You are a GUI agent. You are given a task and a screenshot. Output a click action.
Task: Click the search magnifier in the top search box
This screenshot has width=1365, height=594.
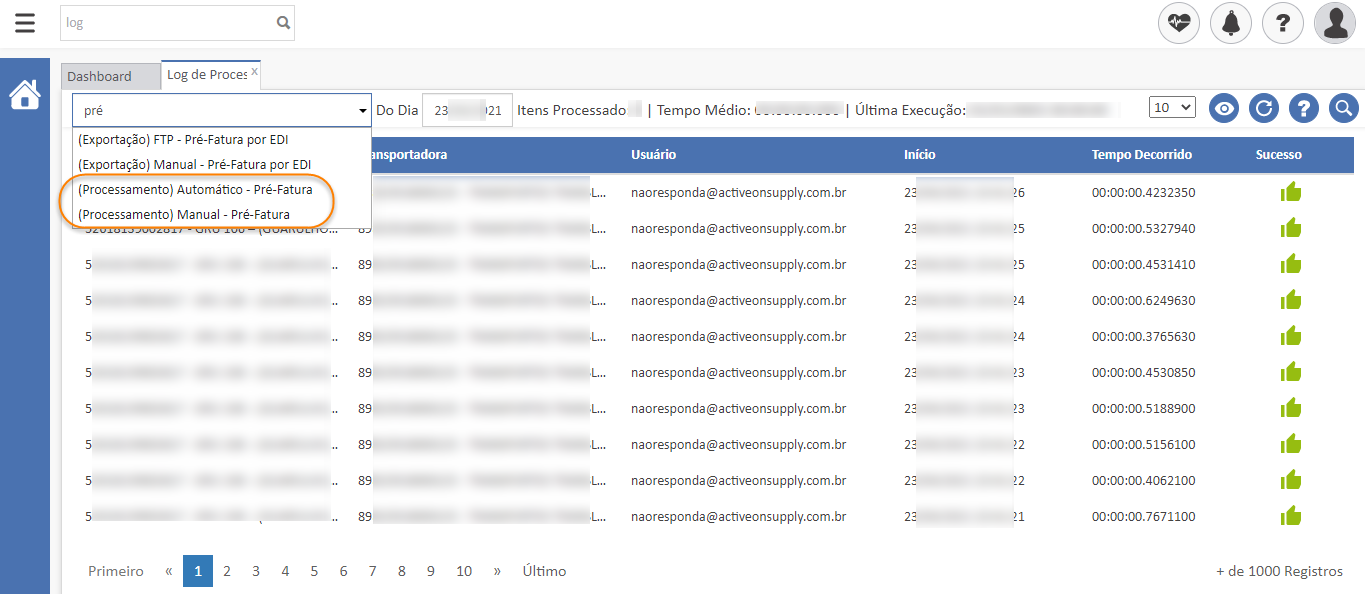(x=283, y=22)
